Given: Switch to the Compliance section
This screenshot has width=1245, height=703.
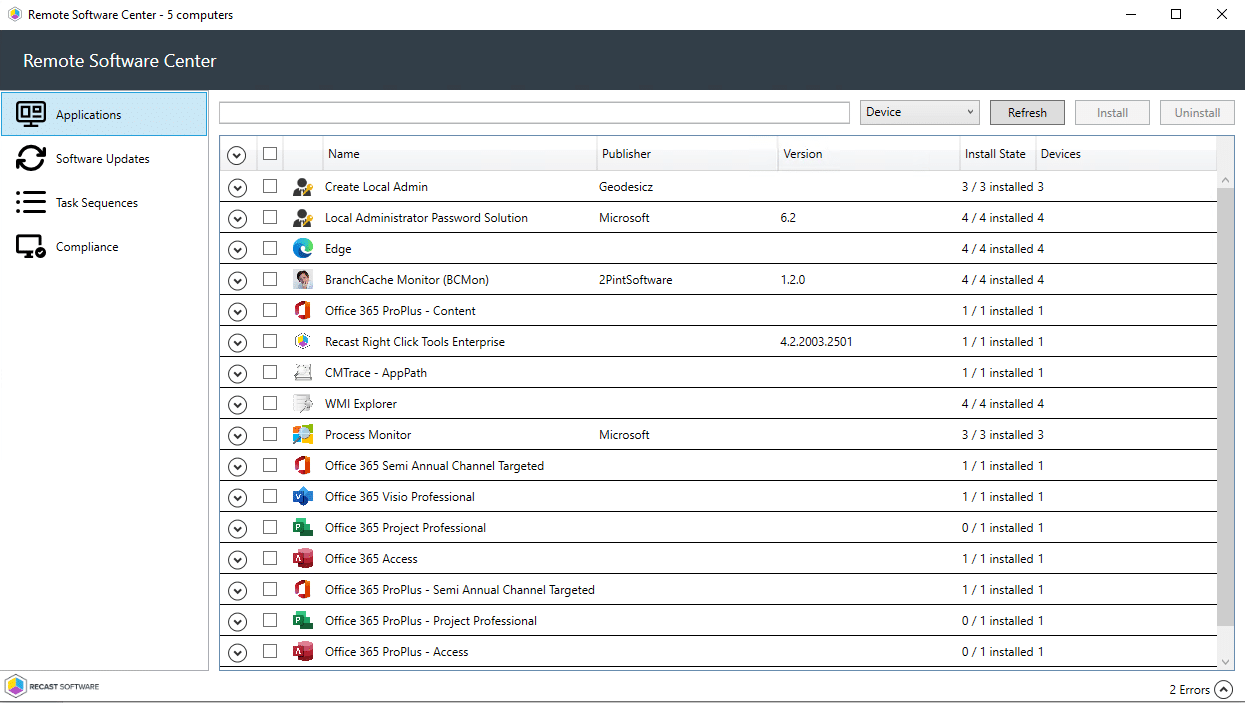Looking at the screenshot, I should coord(87,247).
